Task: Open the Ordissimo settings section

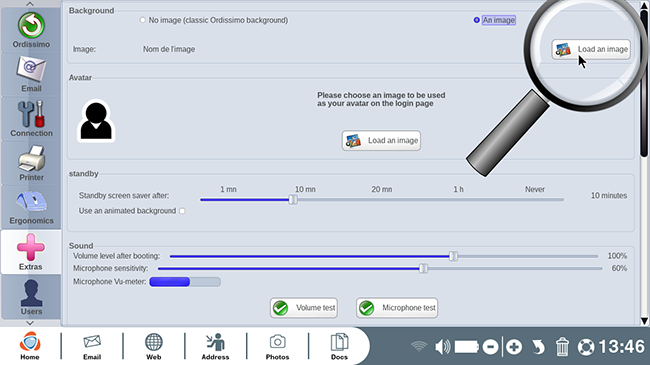Action: pos(31,30)
